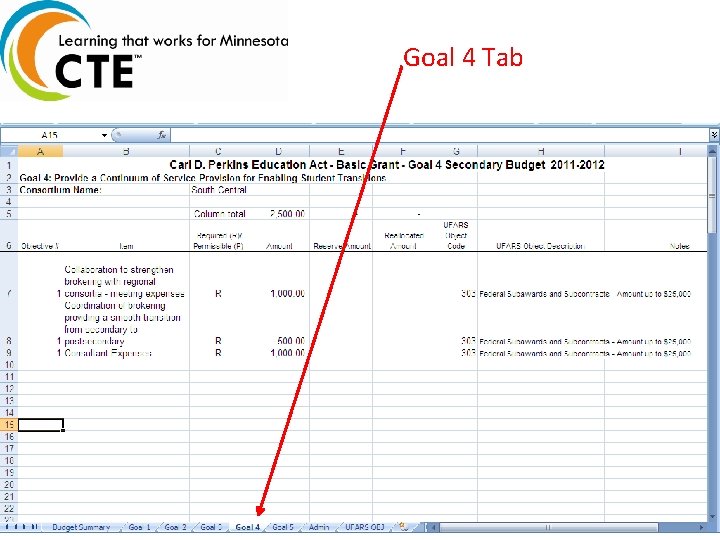Click the 2,500.00 total amount cell
Viewport: 720px width, 540px height.
click(x=278, y=214)
